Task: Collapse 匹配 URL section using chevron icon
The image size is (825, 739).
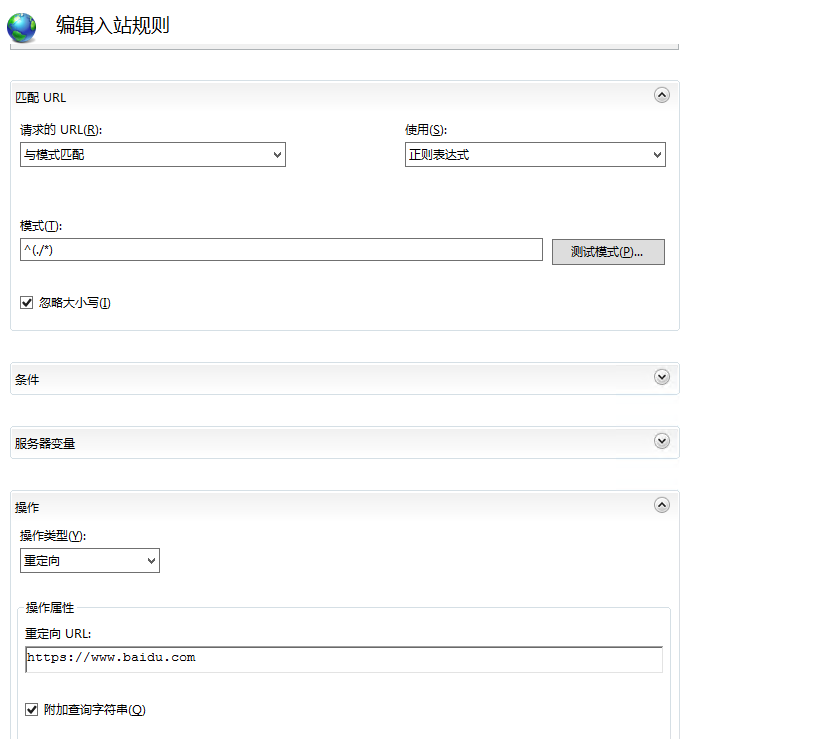Action: 661,95
